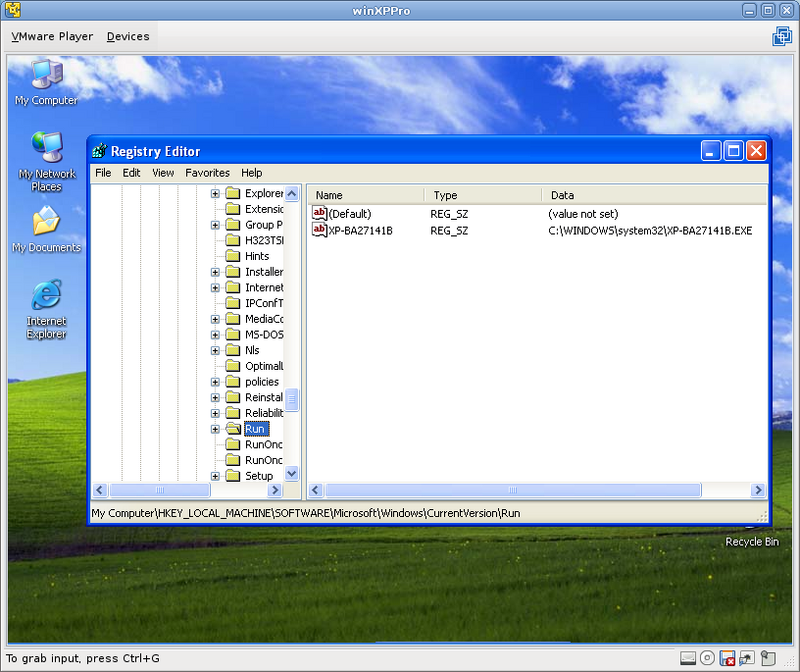Open the Favorites menu in Registry Editor
Viewport: 800px width, 672px height.
pos(207,173)
